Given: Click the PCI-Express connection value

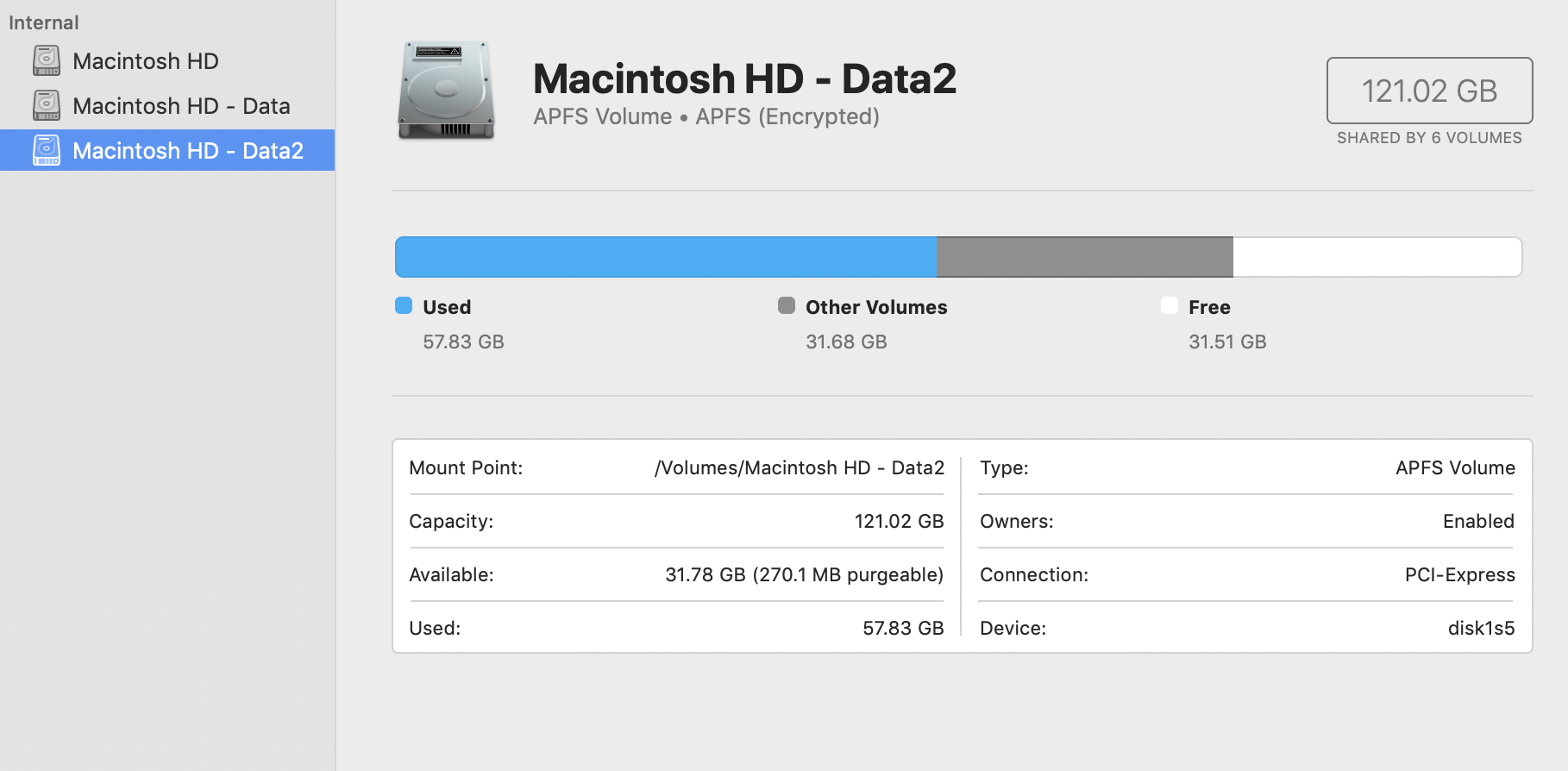Looking at the screenshot, I should point(1459,575).
